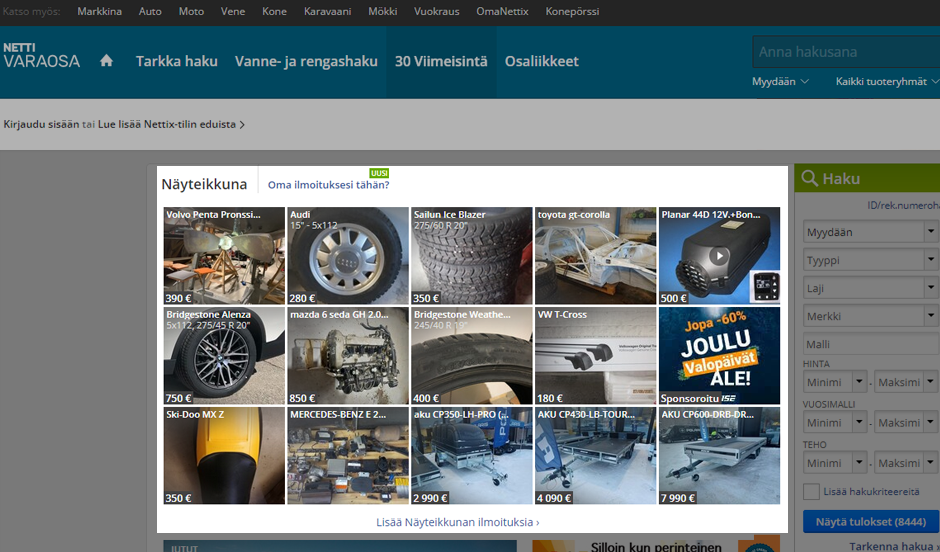Go to Vuokraus in top bar
This screenshot has height=552, width=940.
pos(436,11)
